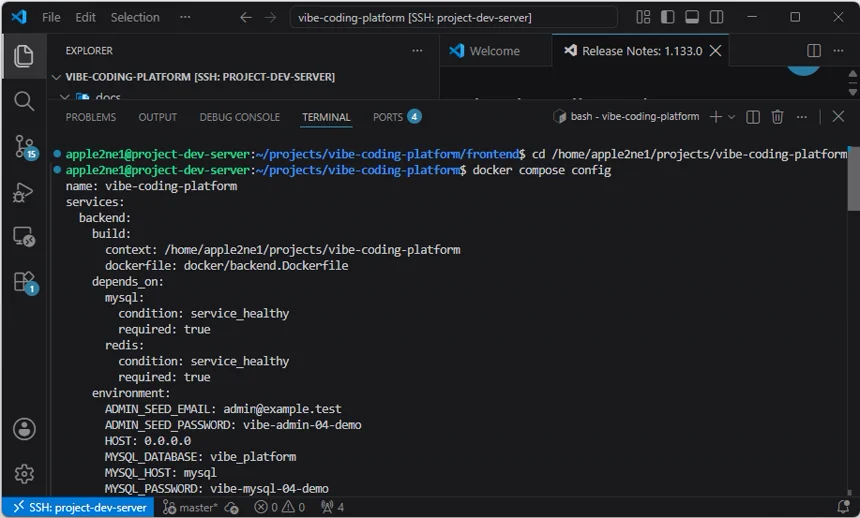
Task: Create a new terminal with plus icon
Action: [715, 116]
